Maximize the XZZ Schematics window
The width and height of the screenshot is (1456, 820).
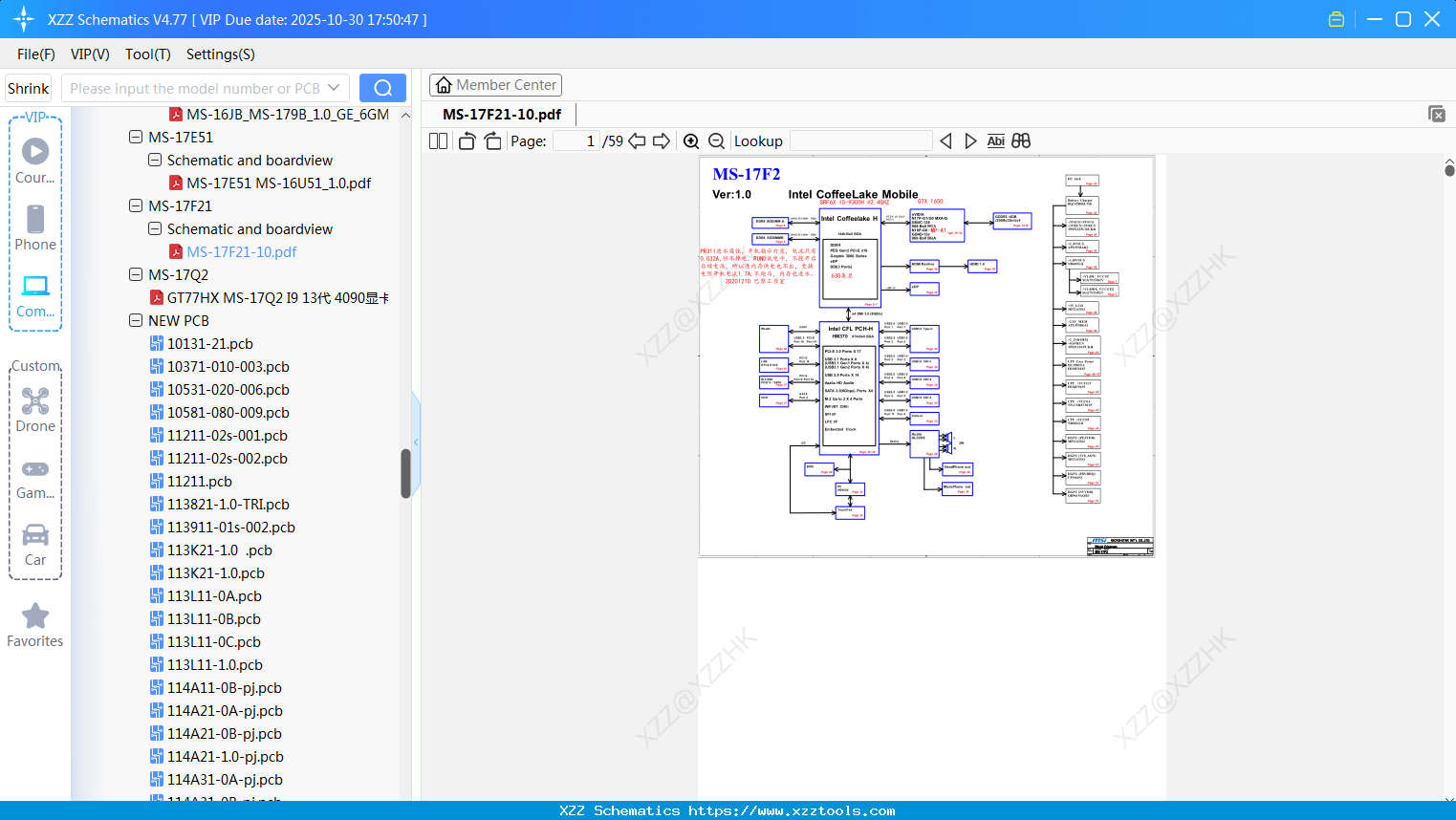(x=1403, y=19)
